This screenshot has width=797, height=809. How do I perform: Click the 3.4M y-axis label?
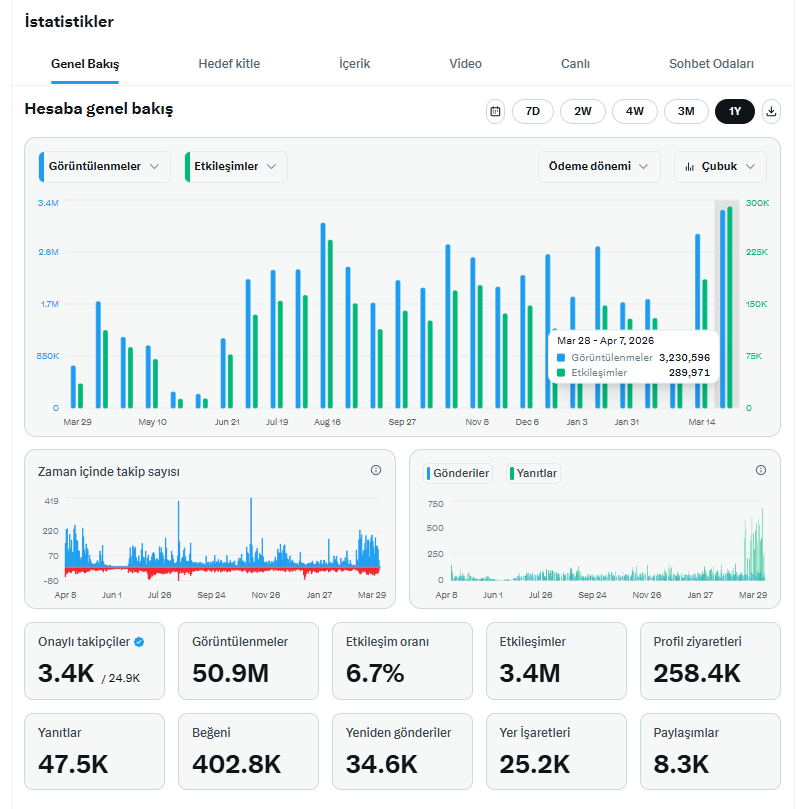[x=48, y=203]
